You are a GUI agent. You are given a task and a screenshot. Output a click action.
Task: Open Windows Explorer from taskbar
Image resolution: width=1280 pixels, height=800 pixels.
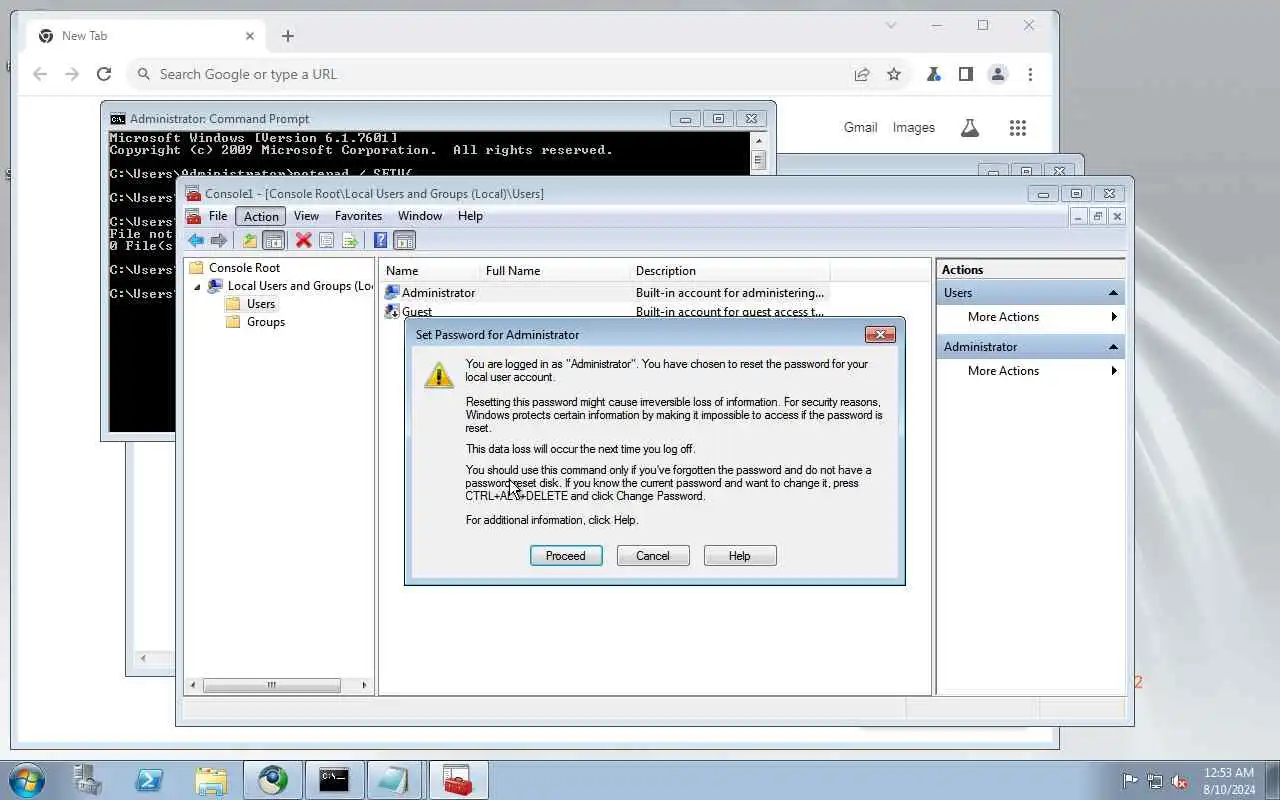211,780
